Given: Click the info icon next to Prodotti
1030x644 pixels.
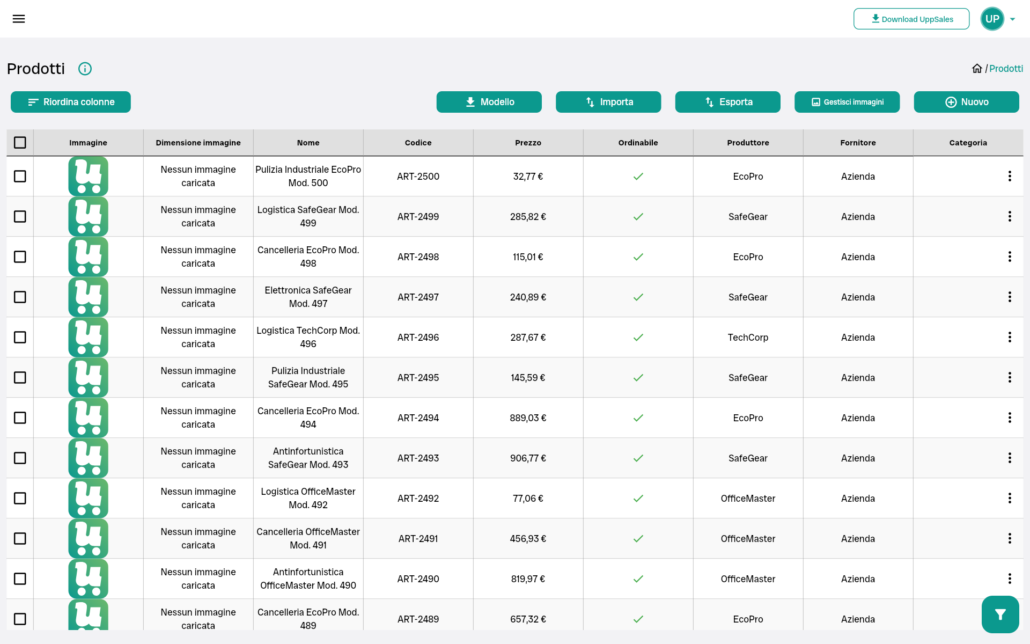Looking at the screenshot, I should point(85,68).
